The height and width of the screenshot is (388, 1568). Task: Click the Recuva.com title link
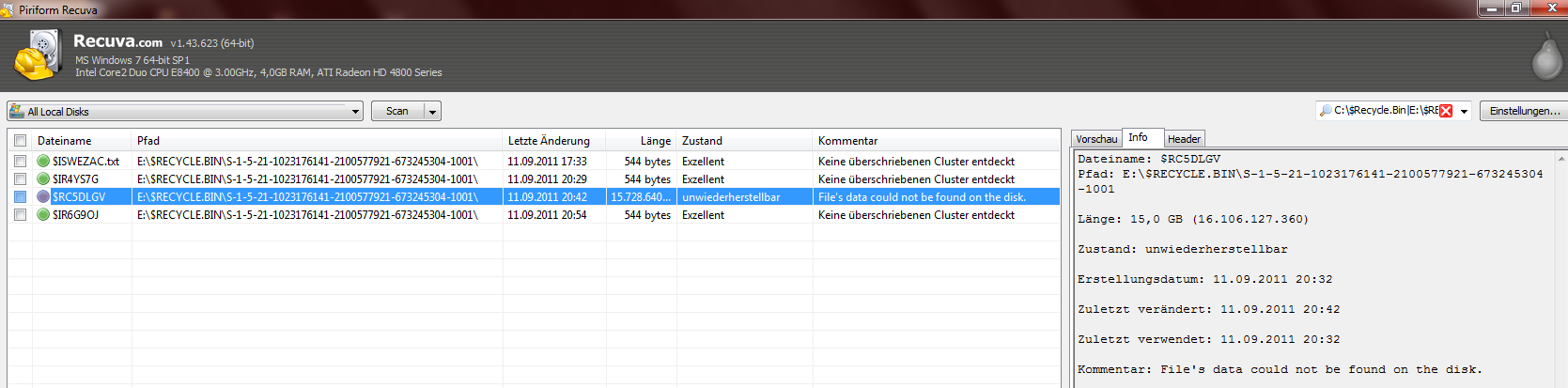[x=117, y=41]
